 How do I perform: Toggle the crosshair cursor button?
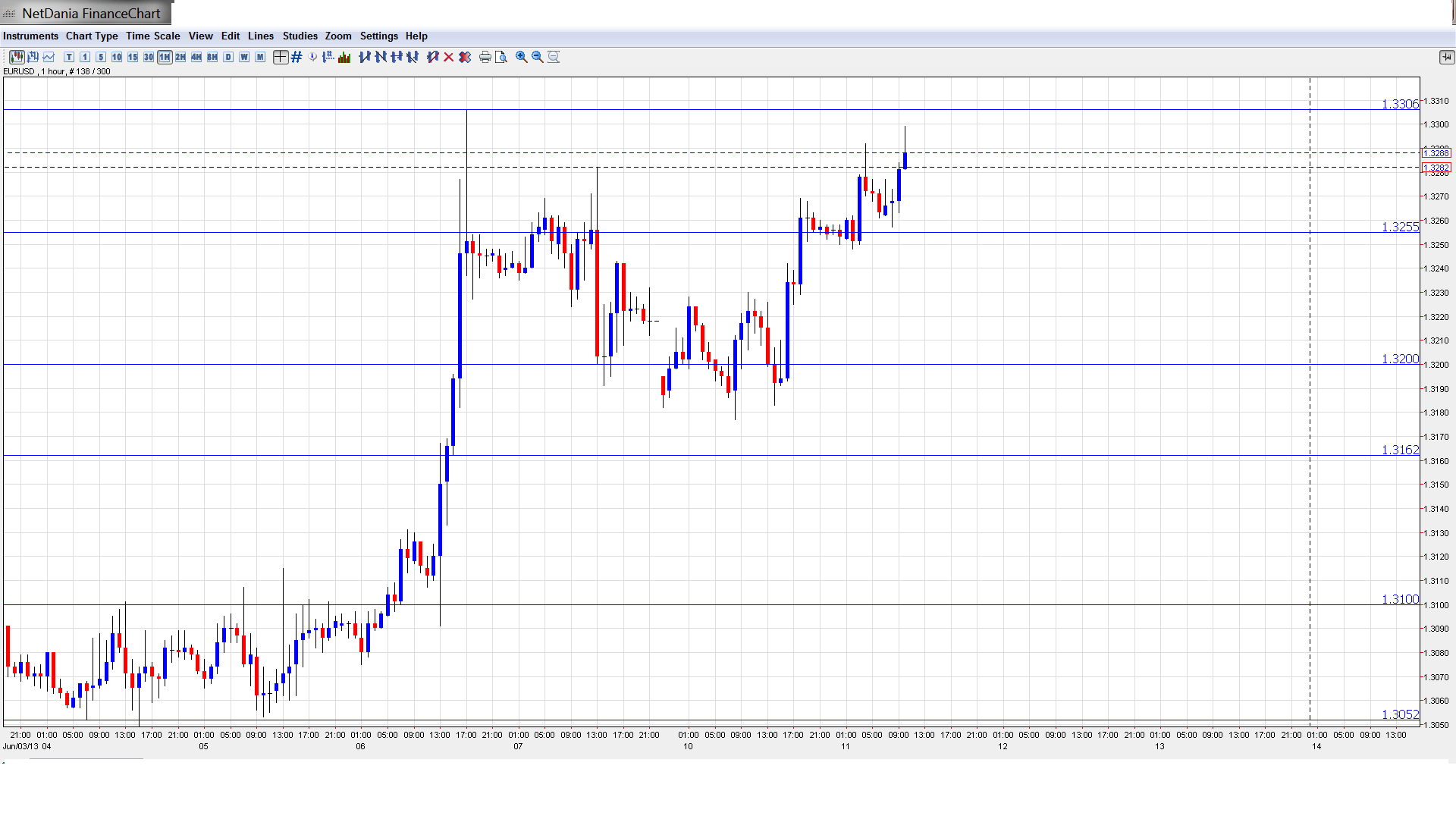[281, 57]
